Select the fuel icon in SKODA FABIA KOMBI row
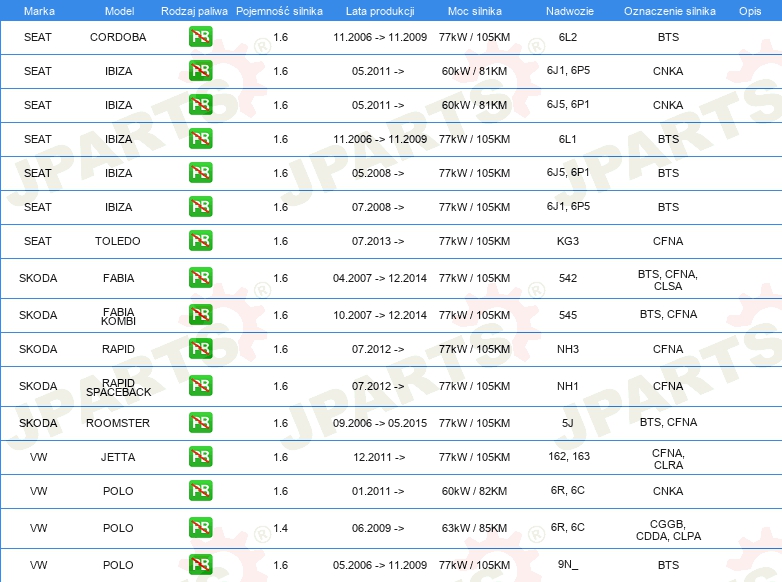The image size is (782, 582). [x=200, y=315]
